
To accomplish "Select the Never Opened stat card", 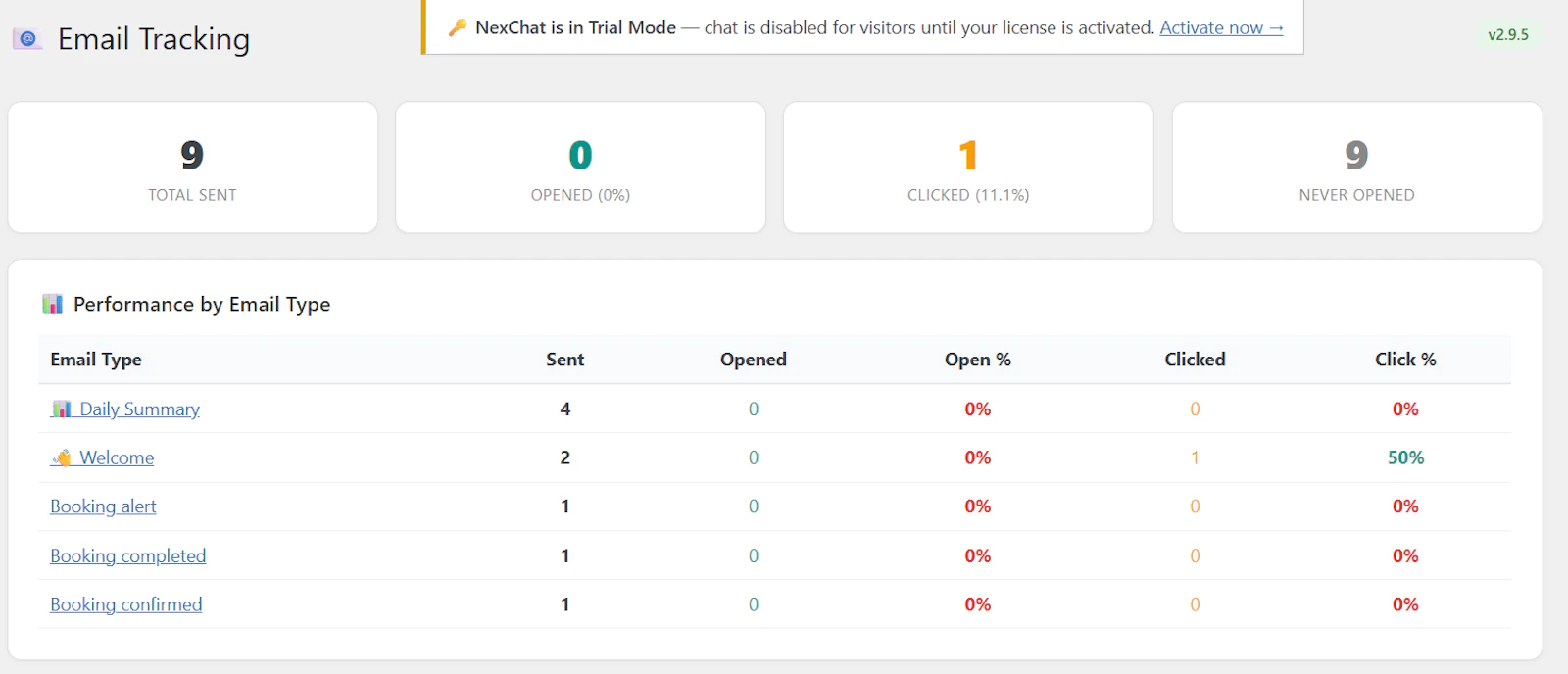I will tap(1357, 168).
